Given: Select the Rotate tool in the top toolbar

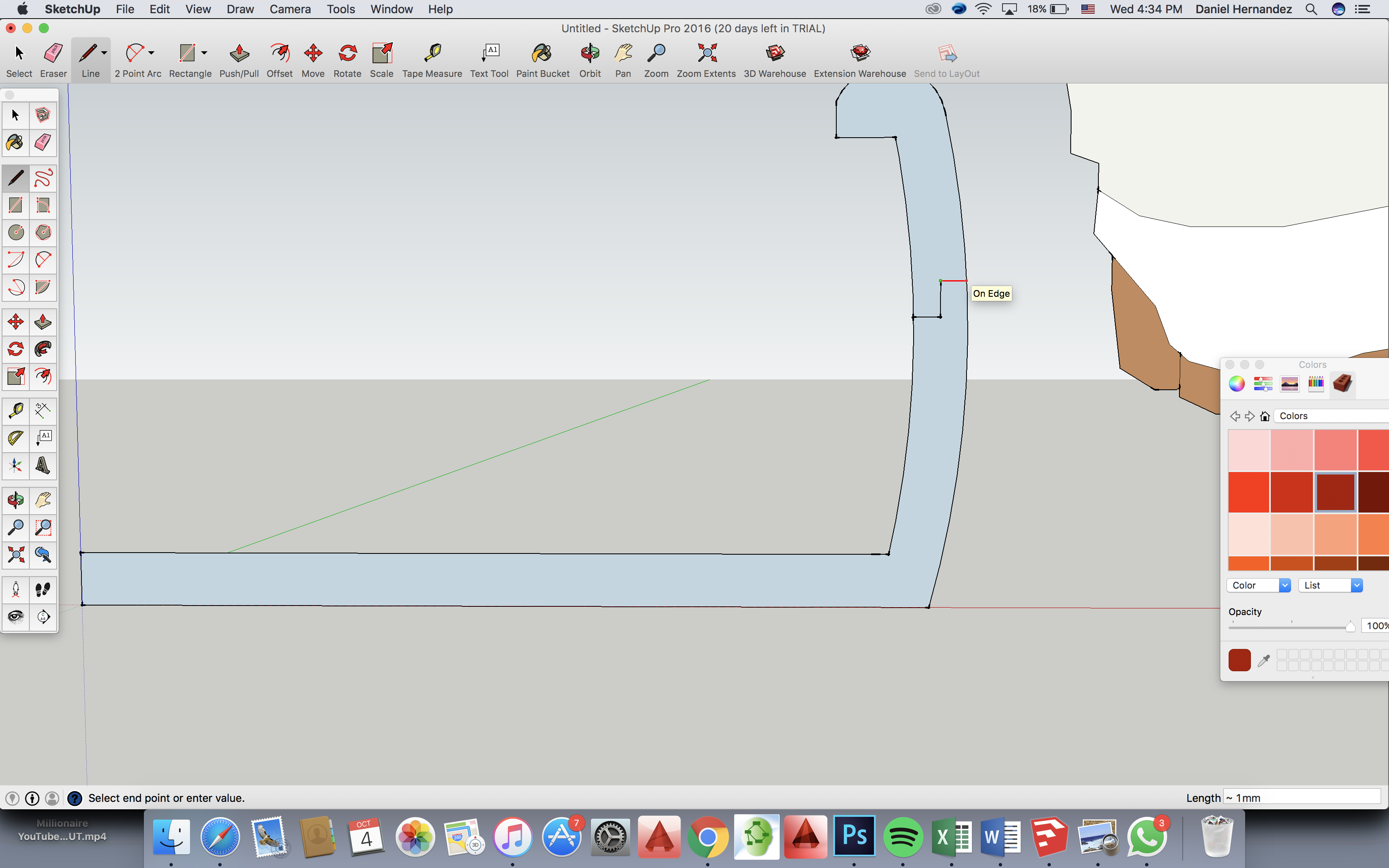Looking at the screenshot, I should (347, 60).
